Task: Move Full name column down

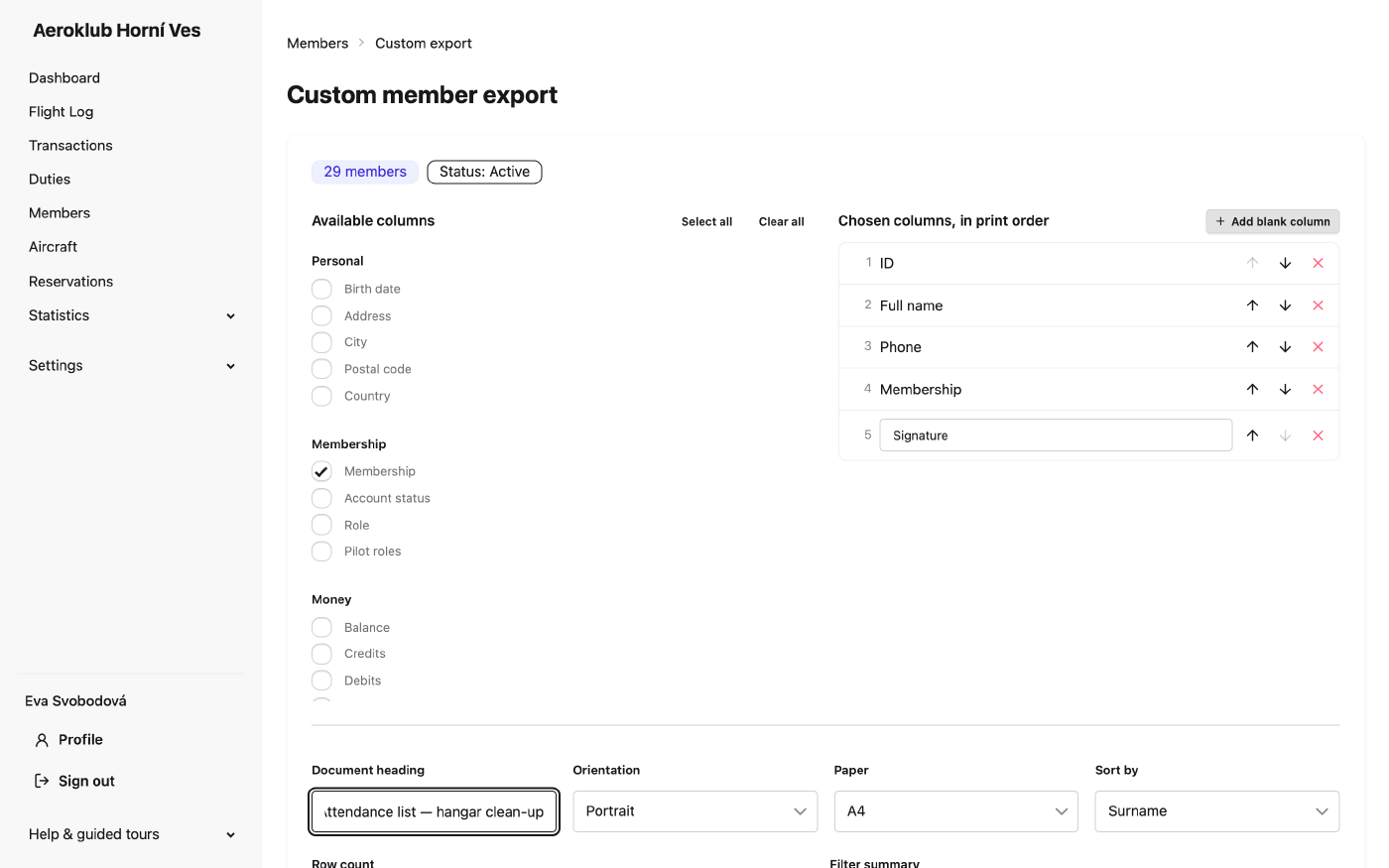Action: click(1285, 306)
